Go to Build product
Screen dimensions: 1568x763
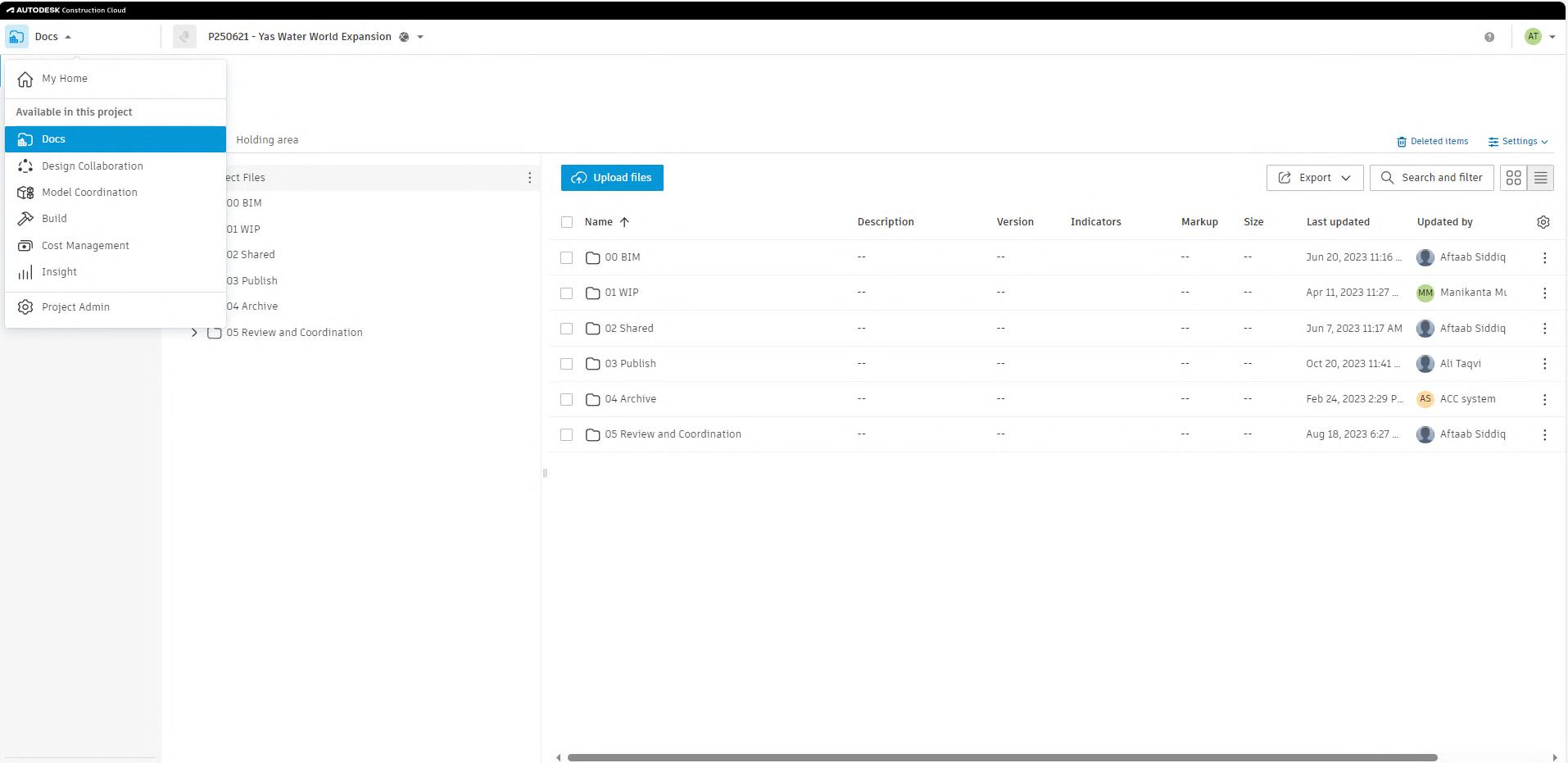(x=115, y=218)
